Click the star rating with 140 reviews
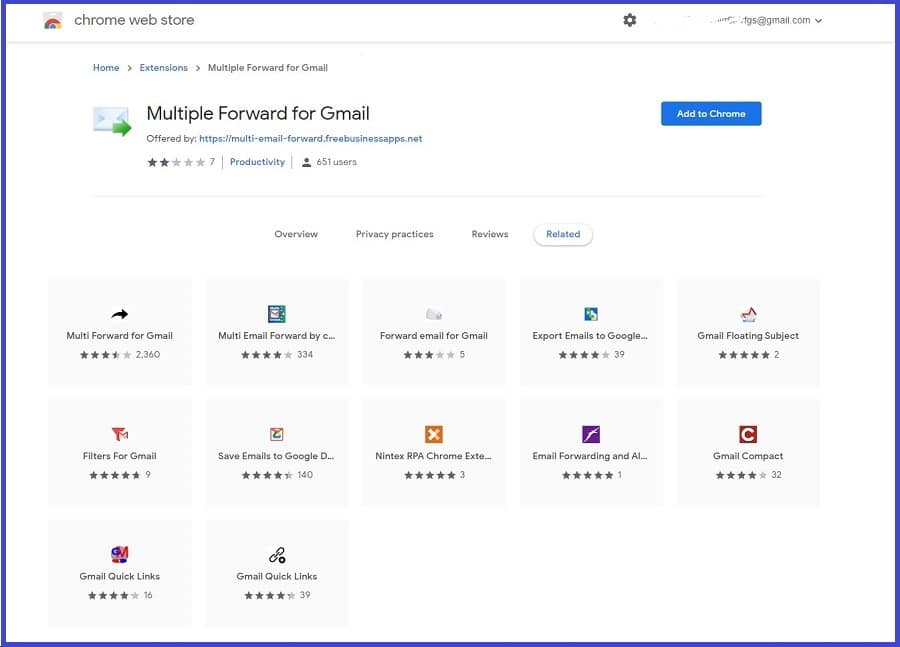 coord(267,475)
